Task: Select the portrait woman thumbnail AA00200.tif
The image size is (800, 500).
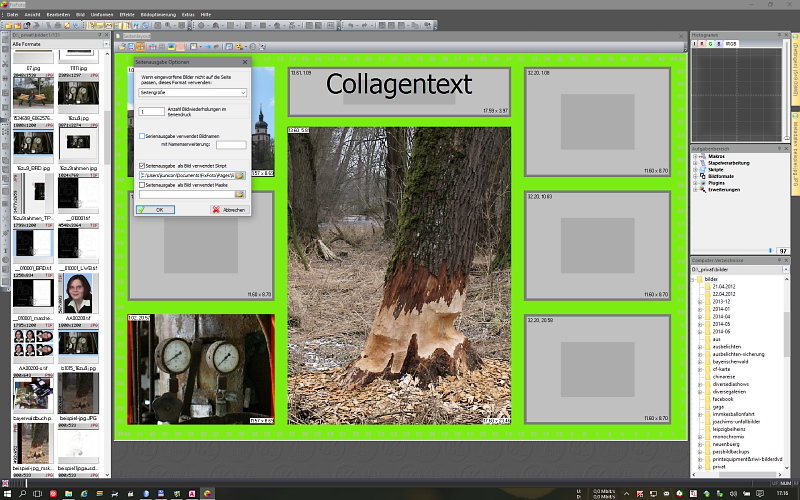Action: point(78,293)
